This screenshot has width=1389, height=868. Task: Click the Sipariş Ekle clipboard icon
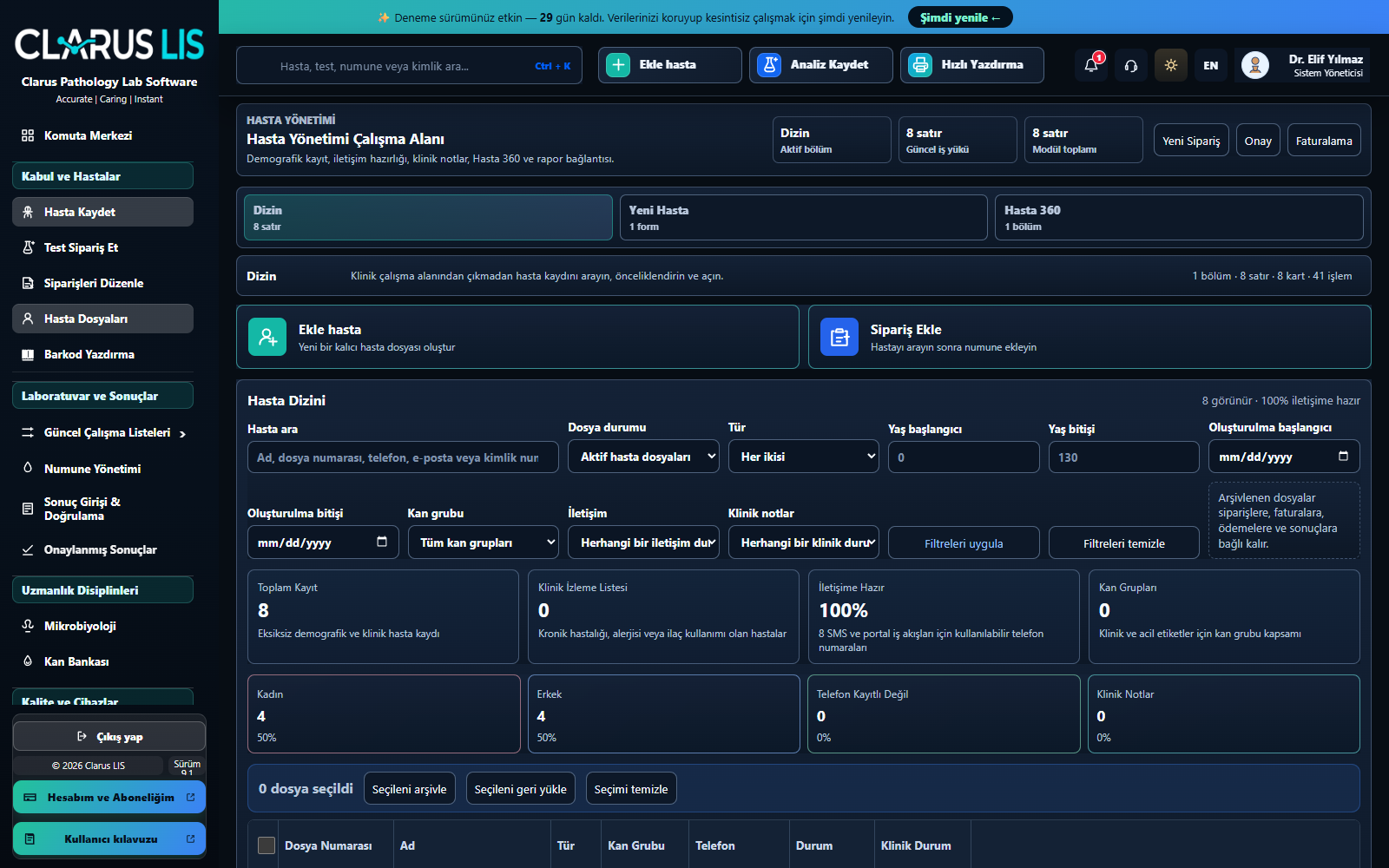click(839, 337)
